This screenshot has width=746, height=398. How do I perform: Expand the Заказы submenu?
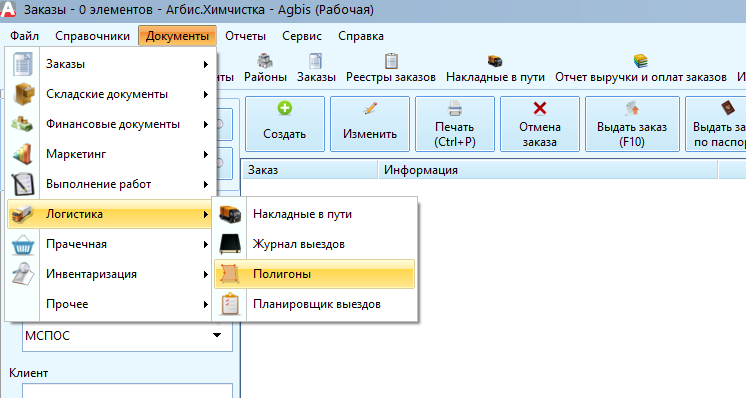point(110,64)
